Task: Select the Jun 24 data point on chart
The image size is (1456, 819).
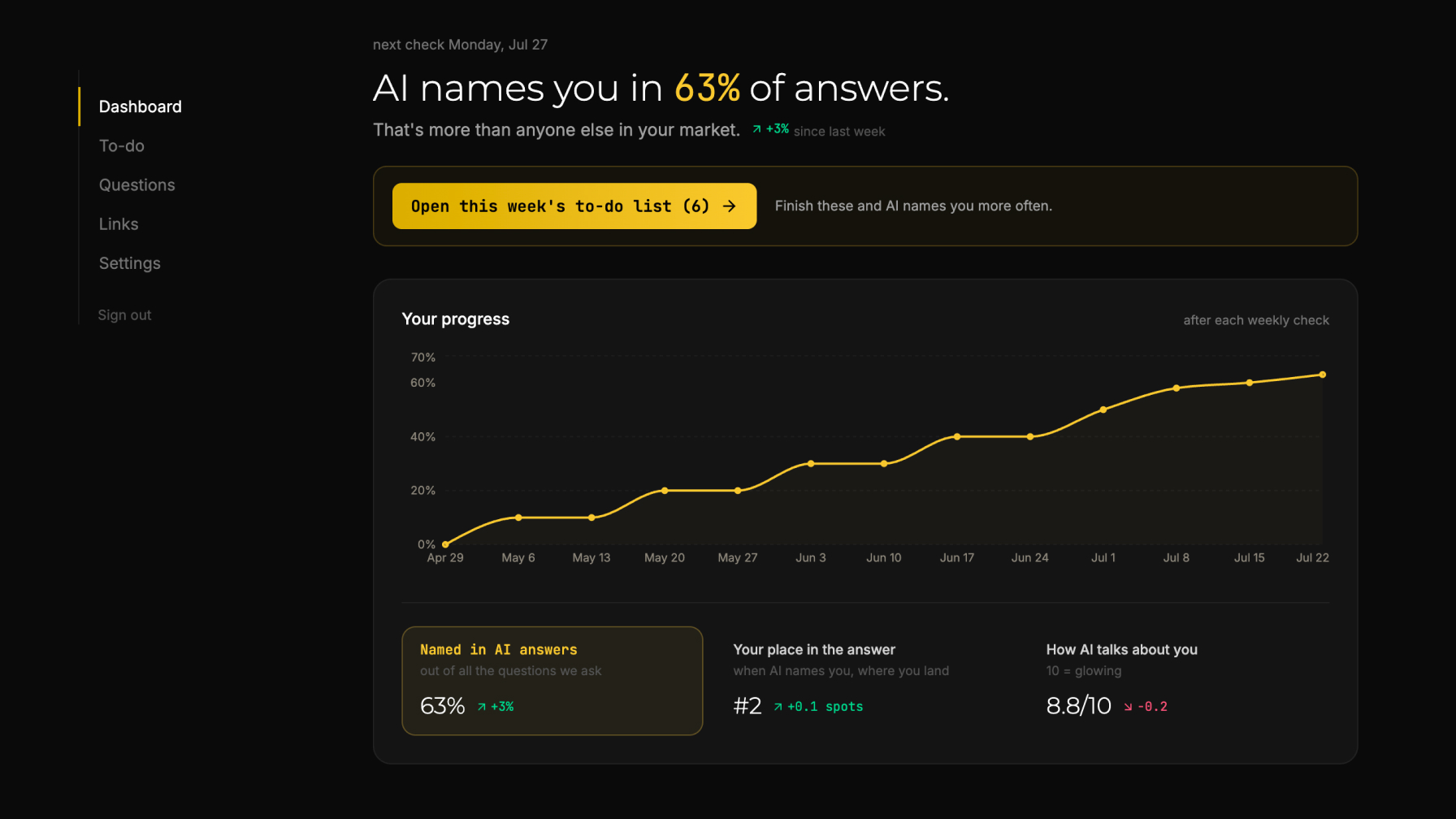Action: pos(1030,436)
